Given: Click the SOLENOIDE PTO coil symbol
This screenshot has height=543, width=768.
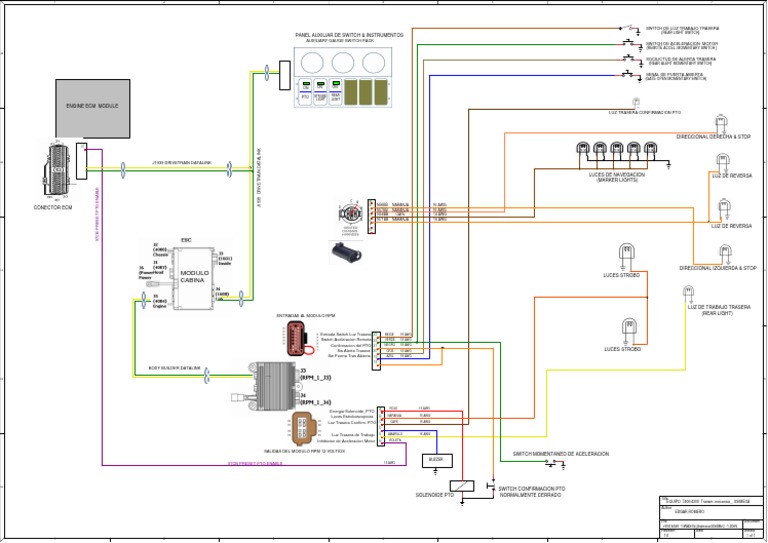Looking at the screenshot, I should click(462, 486).
